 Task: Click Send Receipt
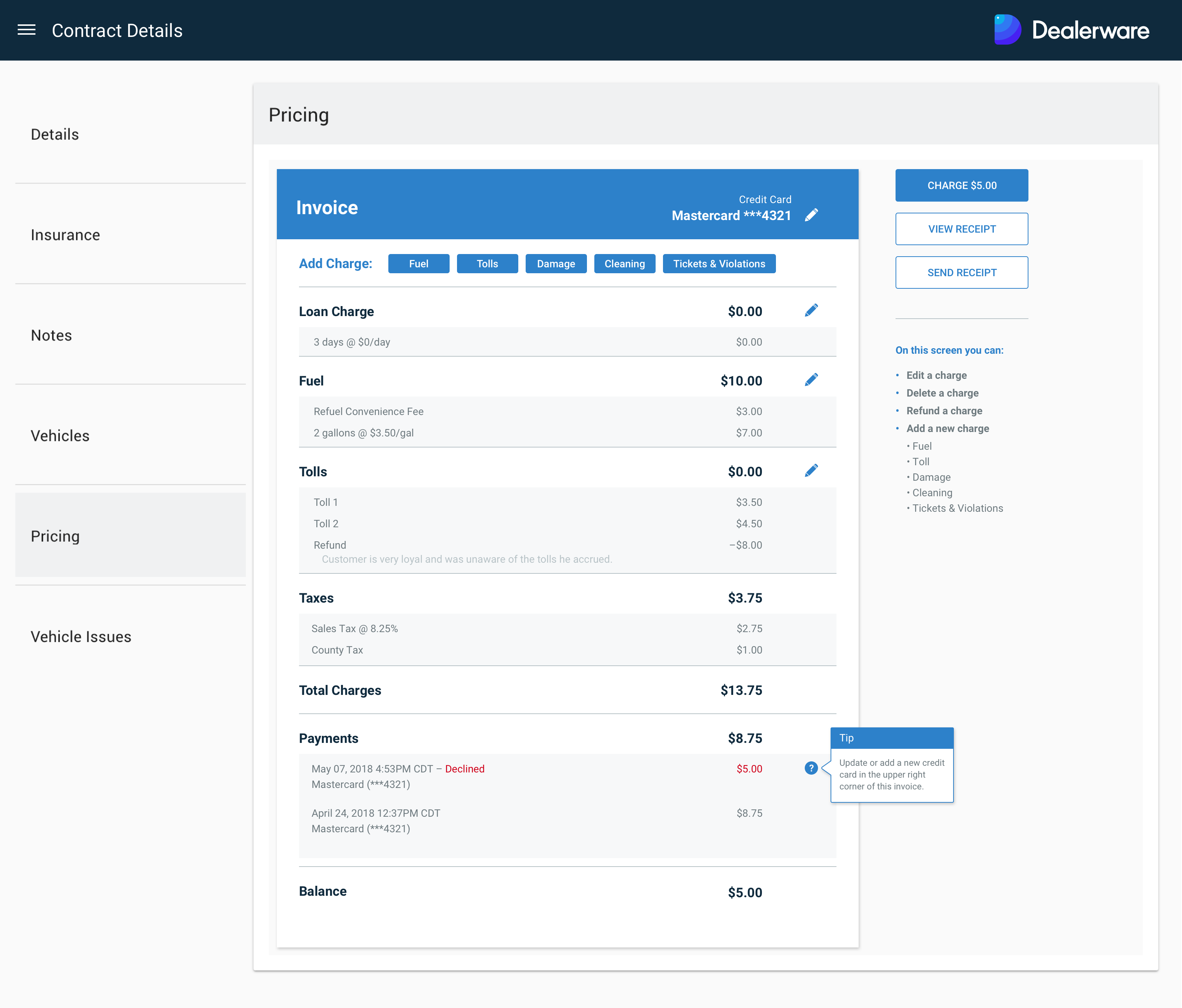(x=961, y=272)
